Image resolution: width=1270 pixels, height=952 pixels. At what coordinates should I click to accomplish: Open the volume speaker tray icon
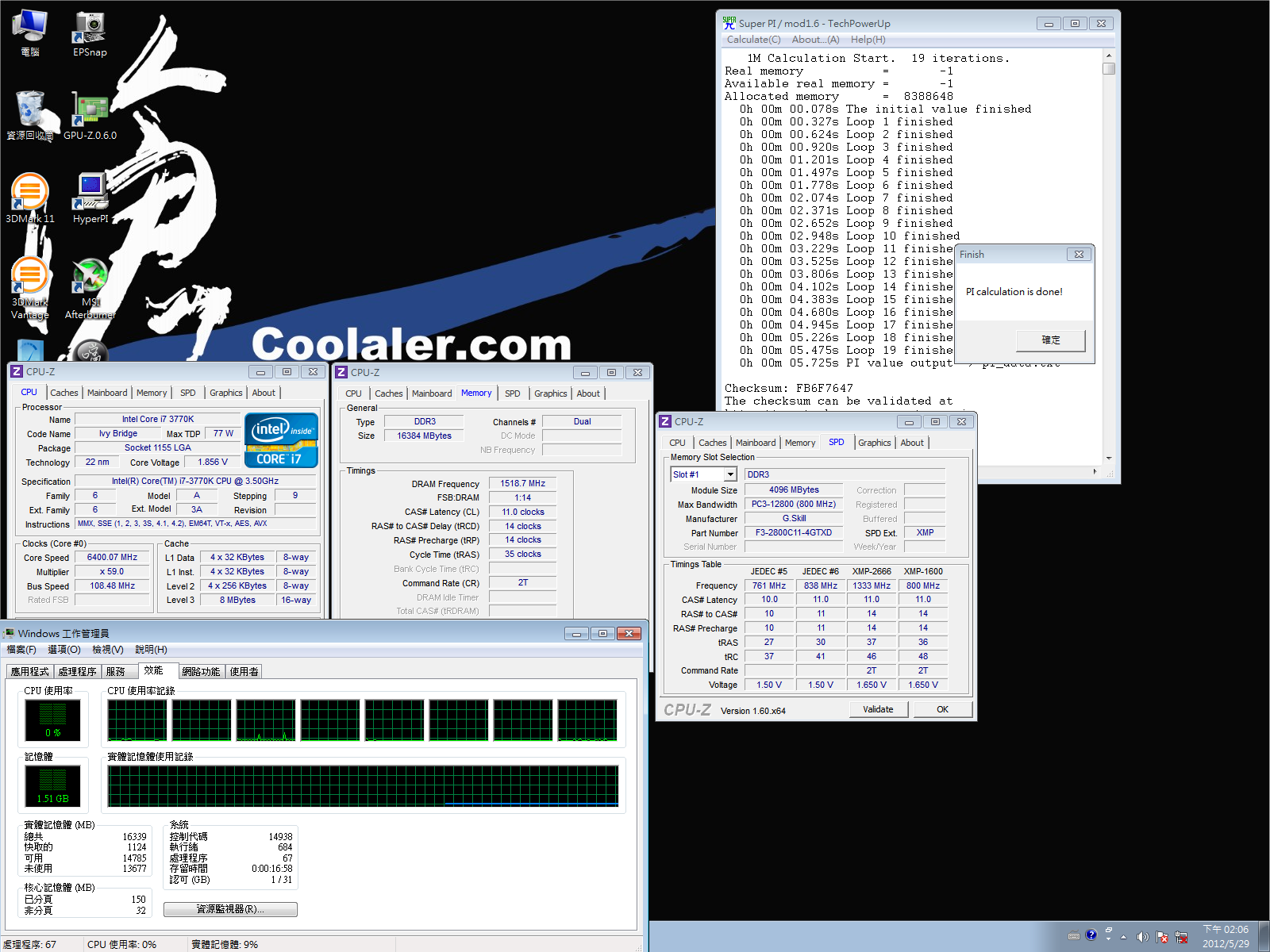coord(1142,937)
